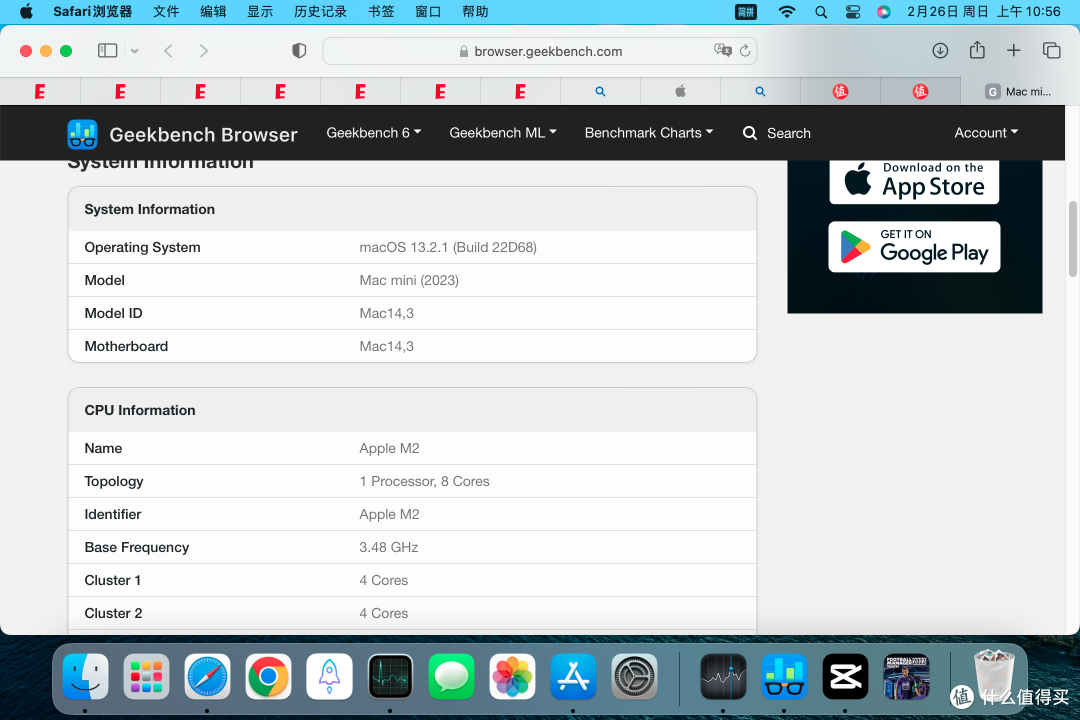Open the 历史记录 menu
The height and width of the screenshot is (720, 1080).
click(x=320, y=12)
